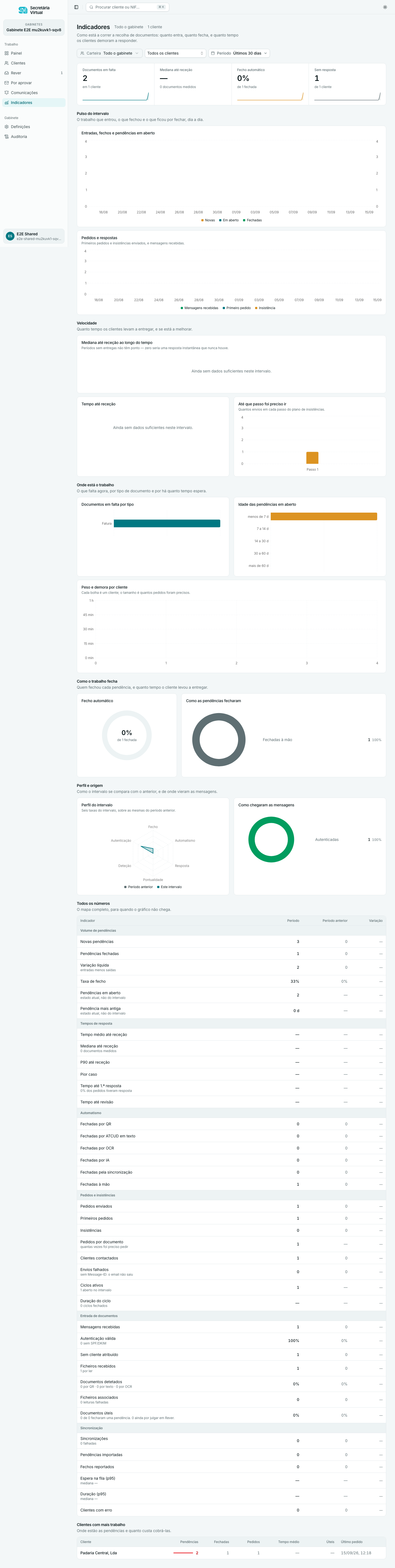This screenshot has height=1568, width=395.
Task: Go to the Clientes section
Action: pos(33,63)
